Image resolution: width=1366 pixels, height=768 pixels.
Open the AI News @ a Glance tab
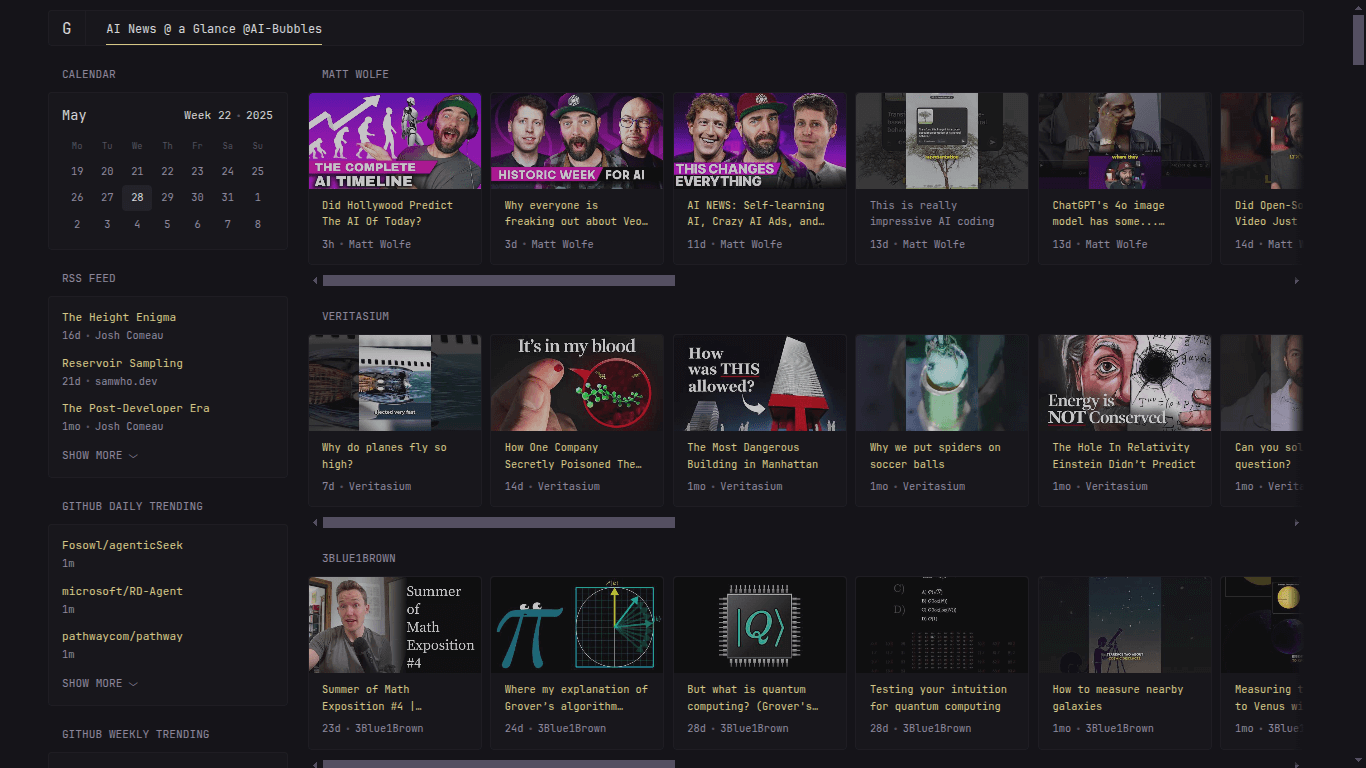pyautogui.click(x=214, y=29)
